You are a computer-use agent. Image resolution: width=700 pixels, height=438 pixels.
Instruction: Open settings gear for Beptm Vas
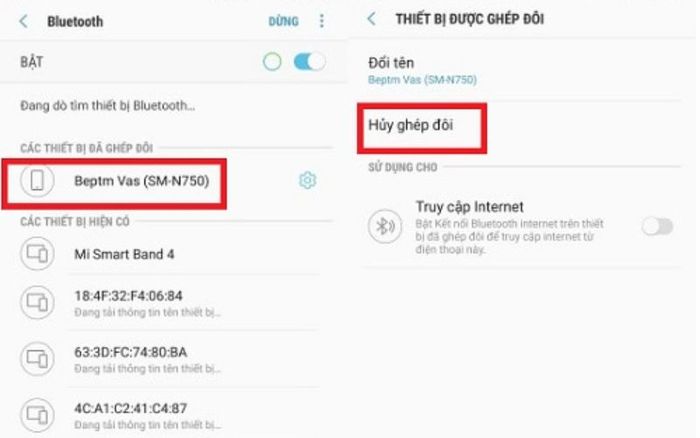coord(307,180)
